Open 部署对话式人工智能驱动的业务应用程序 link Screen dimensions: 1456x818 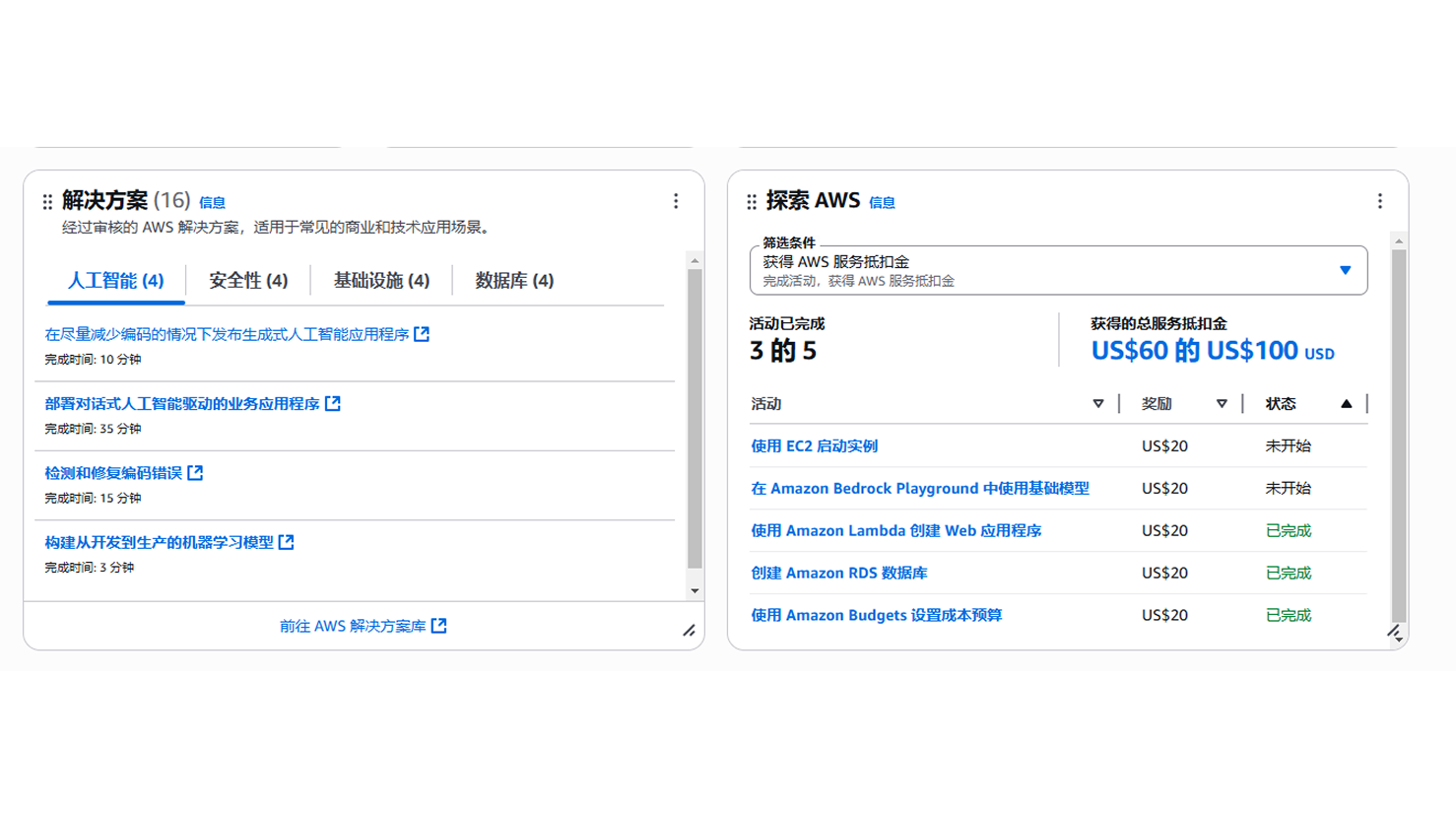(x=182, y=404)
